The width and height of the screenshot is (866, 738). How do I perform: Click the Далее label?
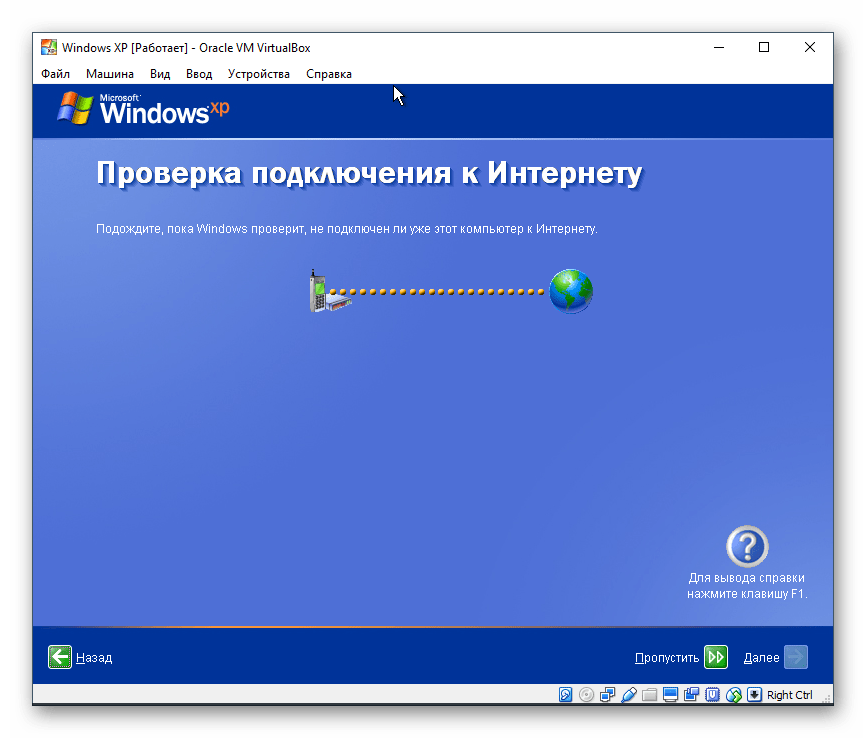[761, 657]
